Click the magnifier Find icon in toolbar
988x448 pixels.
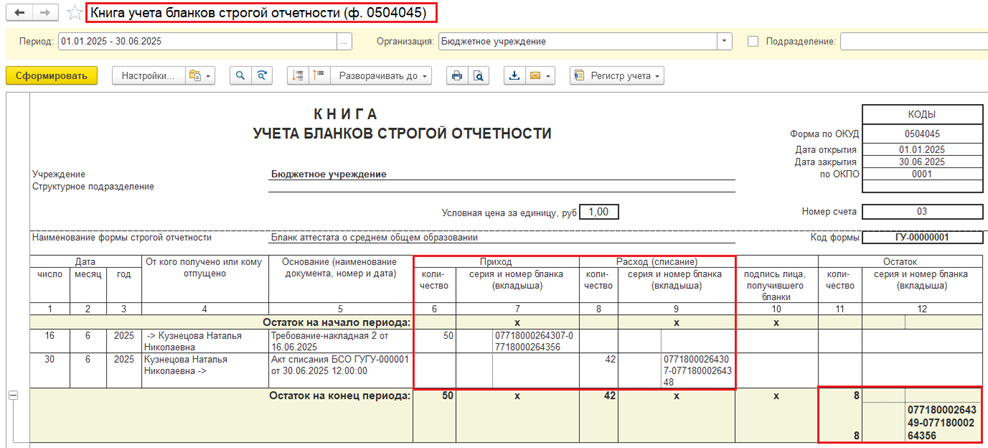pyautogui.click(x=240, y=76)
